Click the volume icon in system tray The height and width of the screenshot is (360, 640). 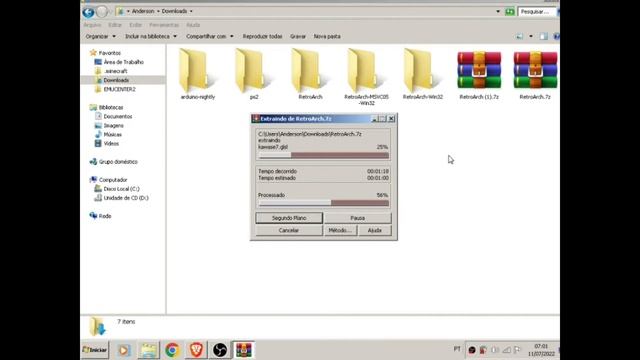[495, 350]
